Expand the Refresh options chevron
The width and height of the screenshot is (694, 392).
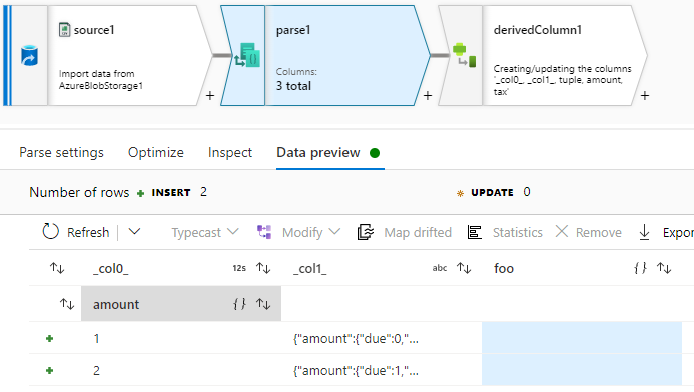[x=134, y=231]
